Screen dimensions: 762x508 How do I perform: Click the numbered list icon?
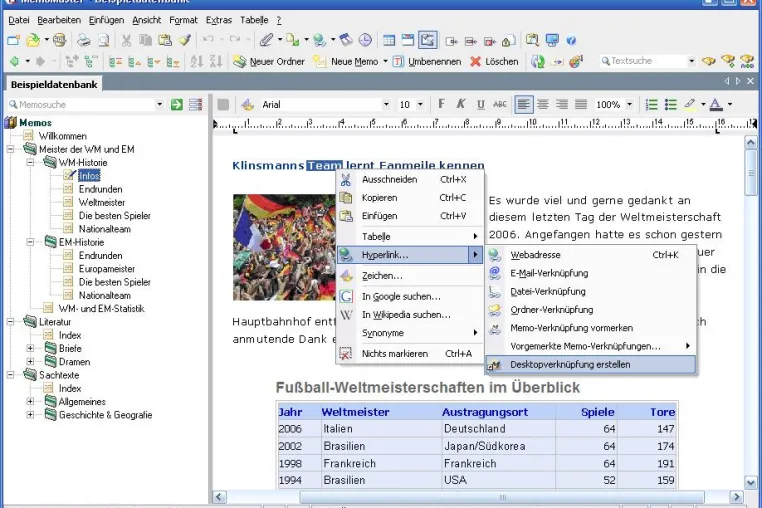point(651,105)
